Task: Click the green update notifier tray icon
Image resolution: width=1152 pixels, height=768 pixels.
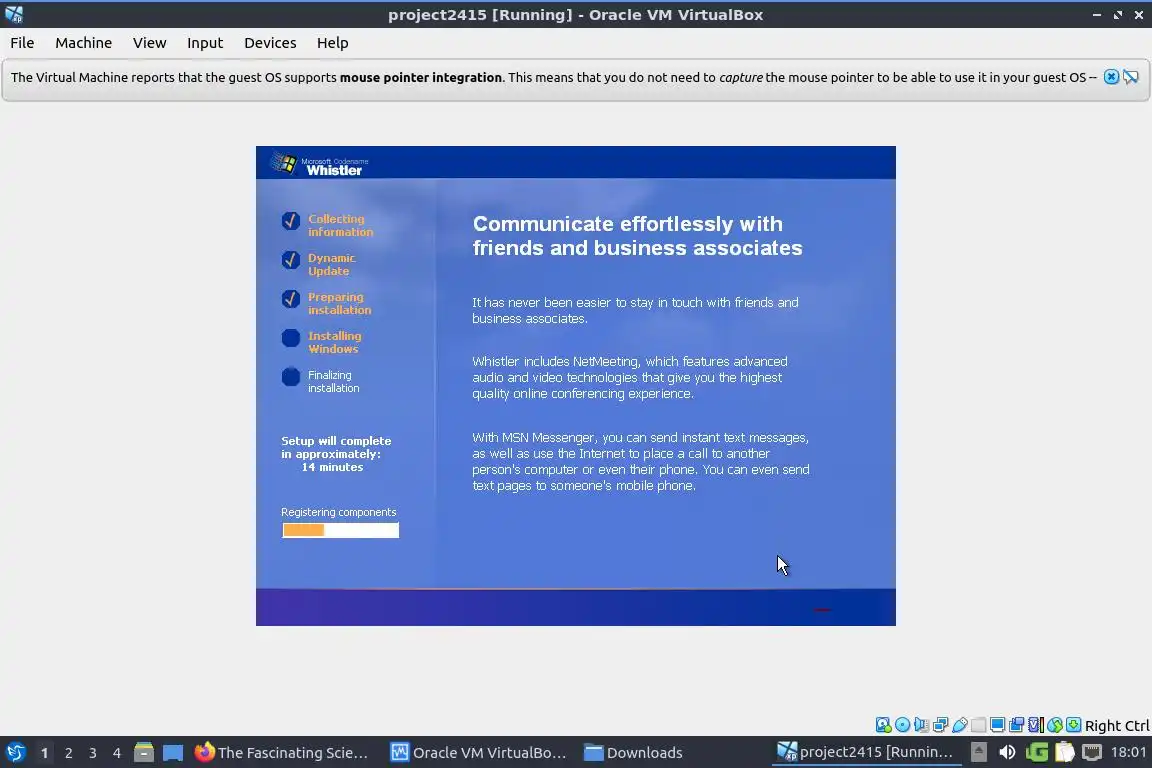Action: coord(1037,752)
